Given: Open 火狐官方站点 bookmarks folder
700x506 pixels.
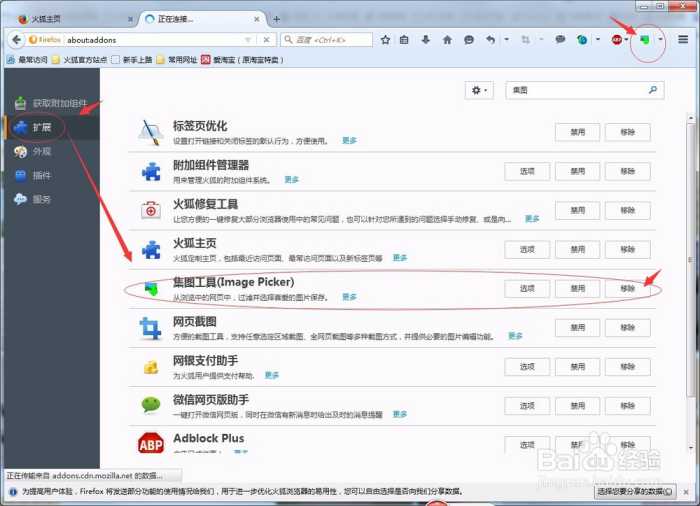Looking at the screenshot, I should [79, 60].
